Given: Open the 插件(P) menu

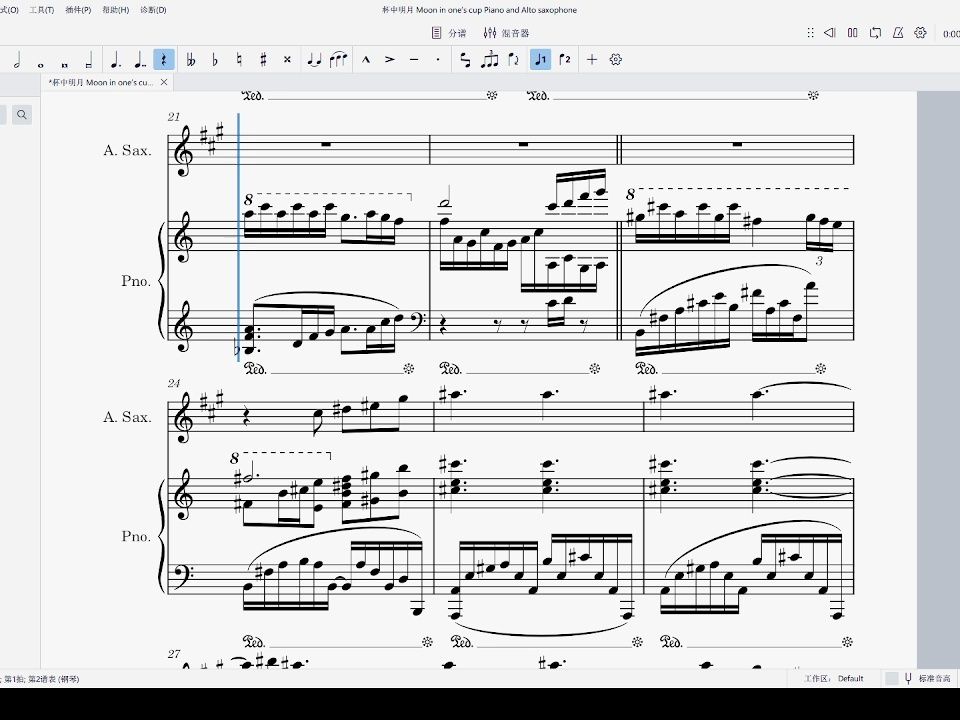Looking at the screenshot, I should 78,10.
